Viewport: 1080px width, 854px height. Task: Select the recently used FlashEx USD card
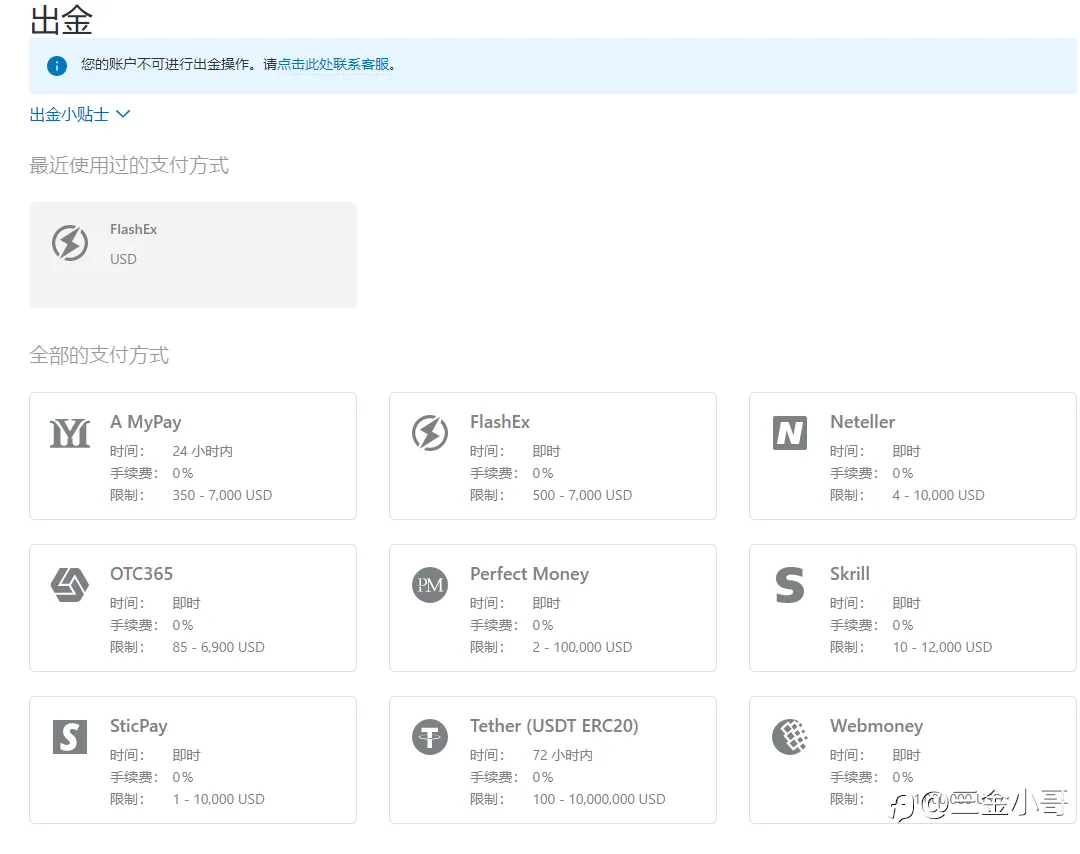(193, 255)
